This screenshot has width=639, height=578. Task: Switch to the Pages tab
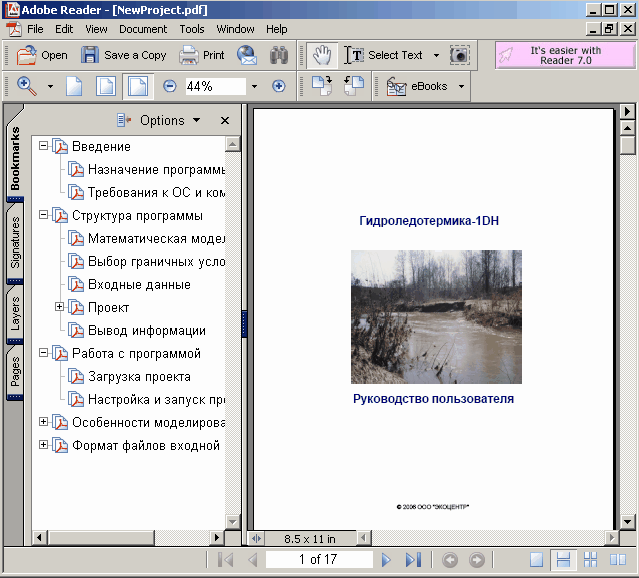15,374
